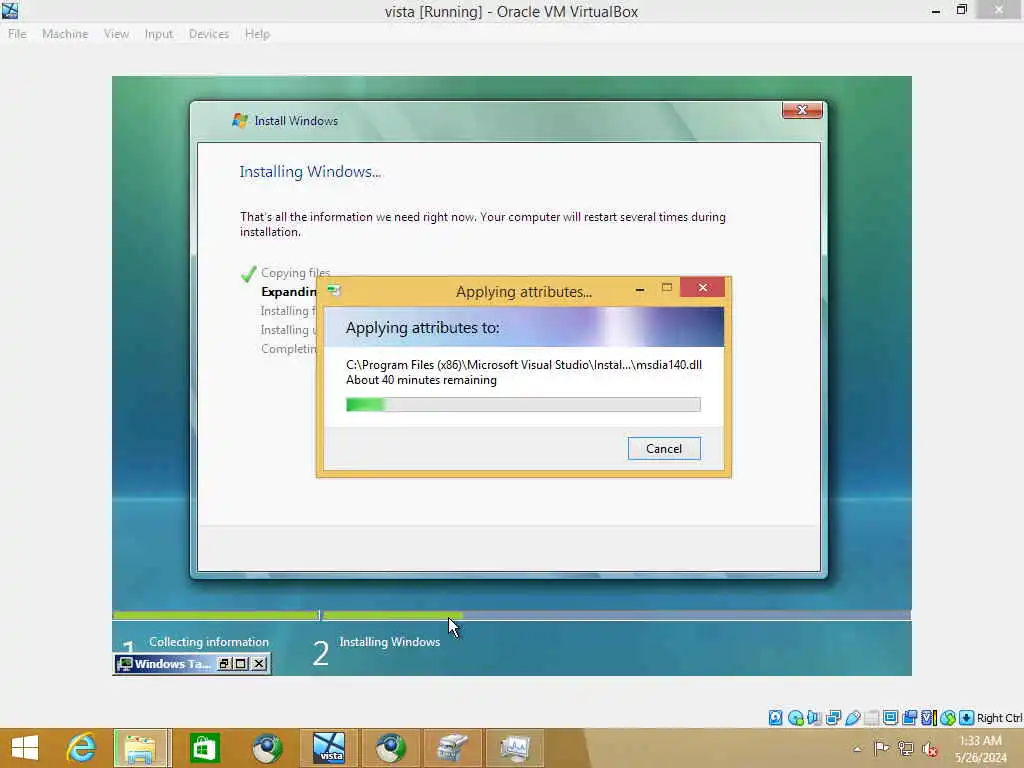Click the Windows flag icon in Install Windows title
This screenshot has height=768, width=1024.
point(240,120)
